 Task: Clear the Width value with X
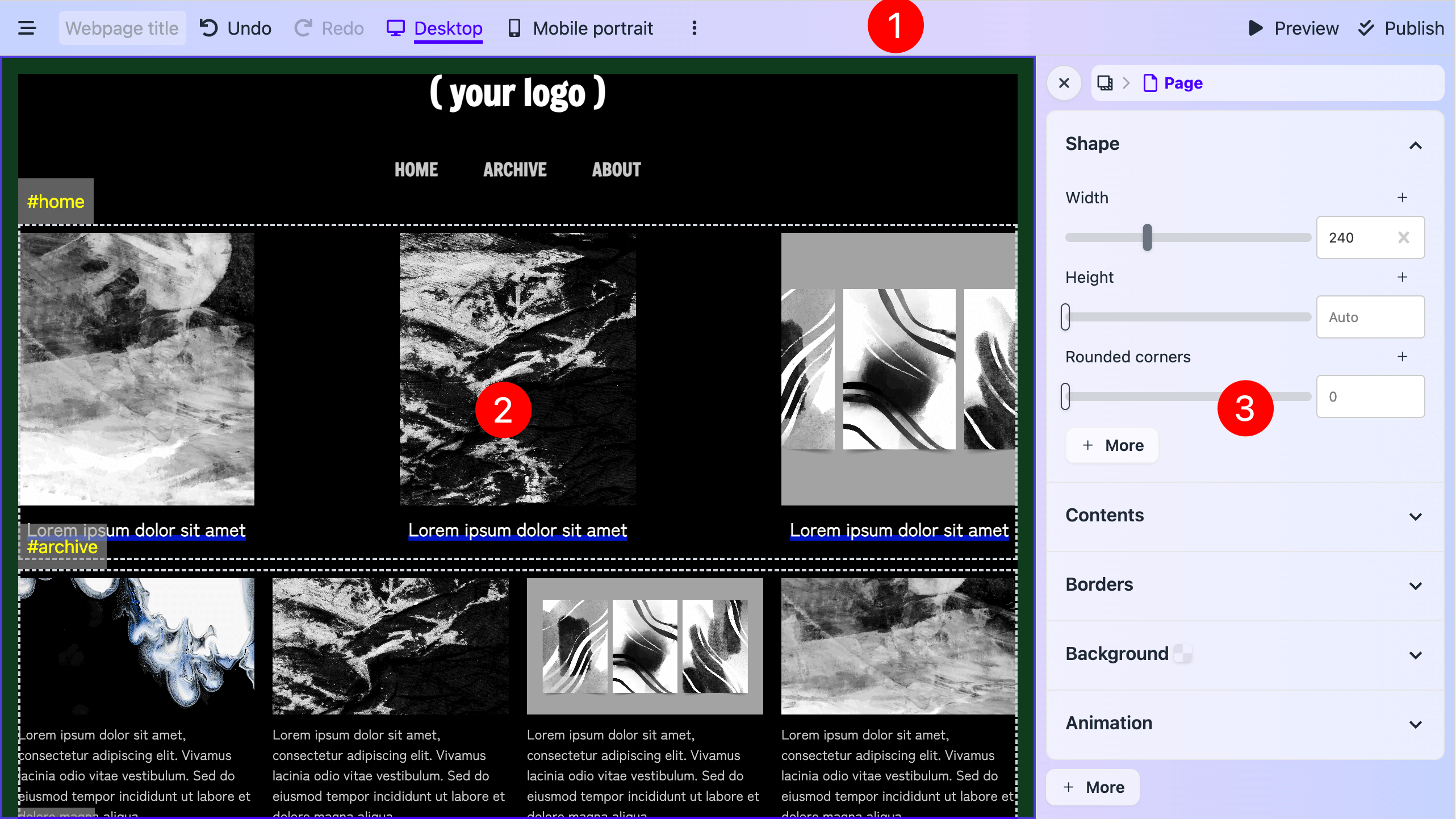(x=1403, y=237)
